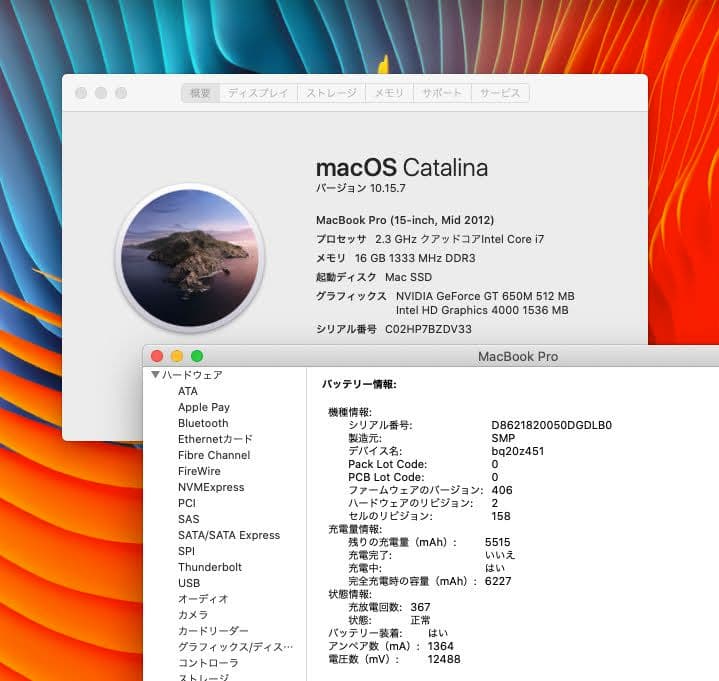
Task: Select USB in the sidebar
Action: tap(189, 583)
